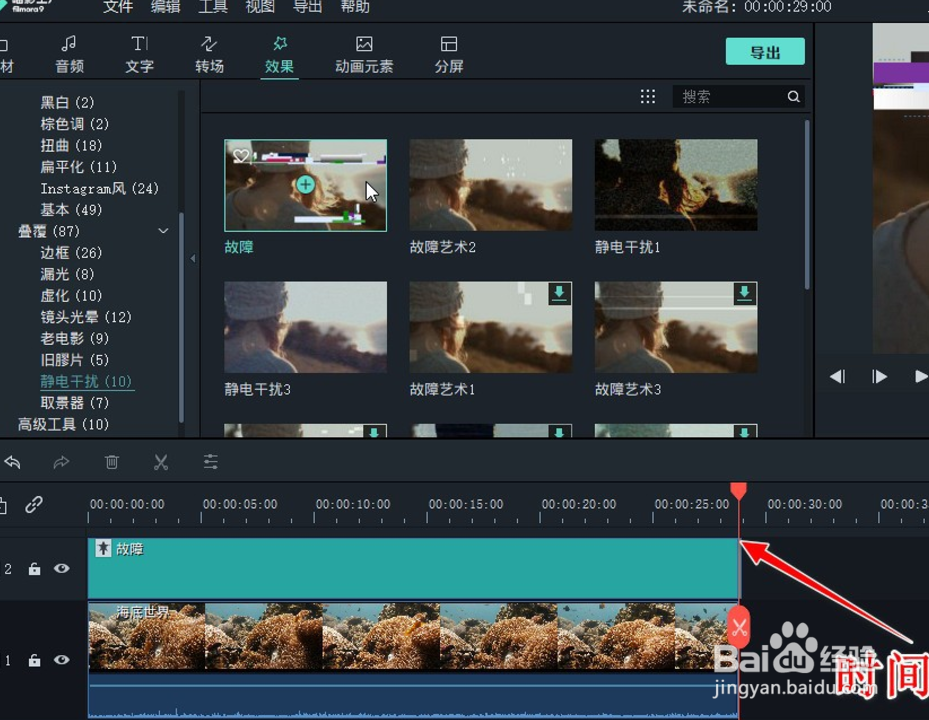Viewport: 929px width, 720px height.
Task: Select the 故障 effect clip on timeline
Action: tap(413, 568)
